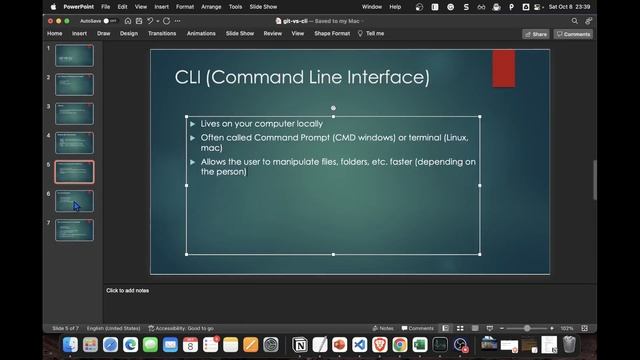Open the Home ribbon tab
The height and width of the screenshot is (360, 640).
click(x=55, y=33)
